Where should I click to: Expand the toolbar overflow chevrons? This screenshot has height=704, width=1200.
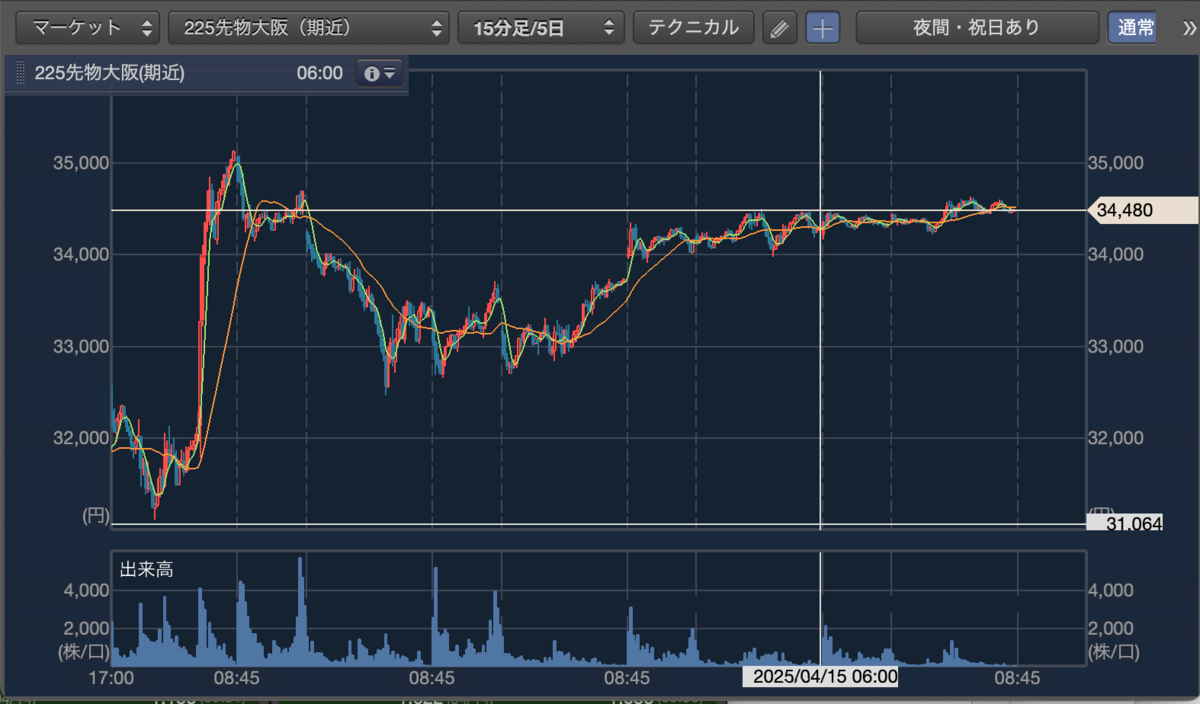(x=1187, y=28)
